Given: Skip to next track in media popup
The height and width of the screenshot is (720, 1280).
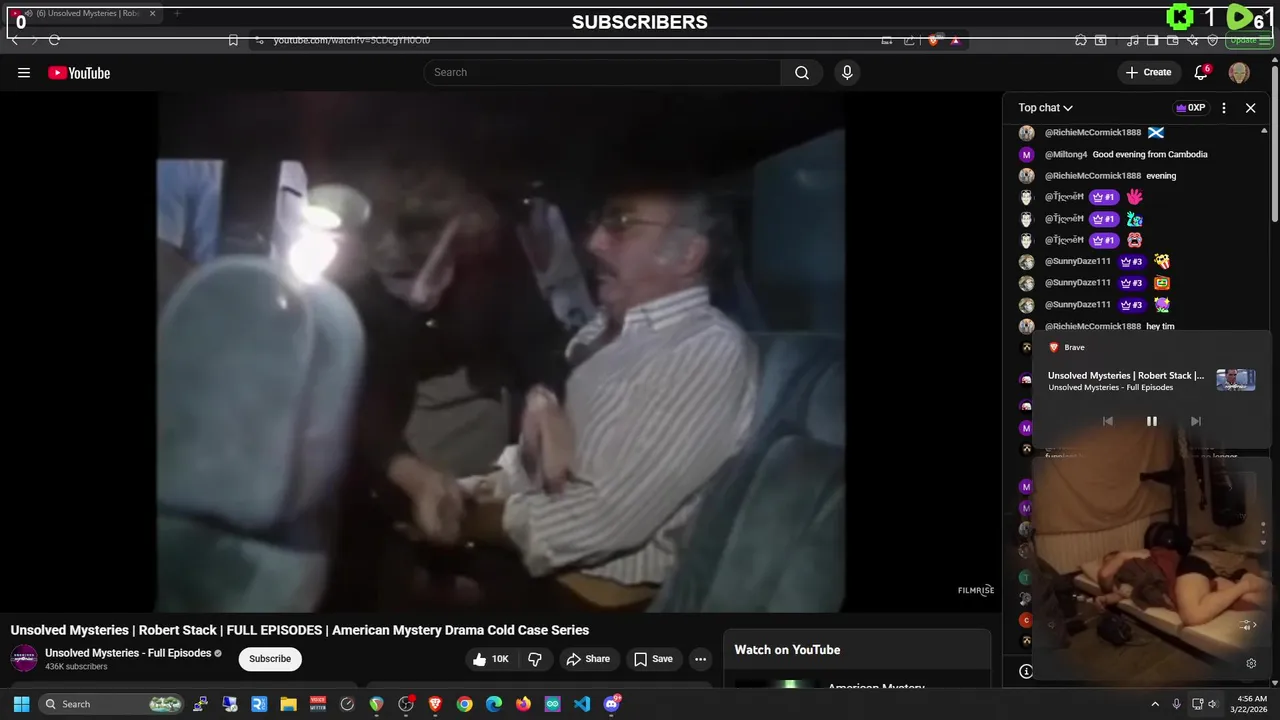Looking at the screenshot, I should [x=1195, y=421].
